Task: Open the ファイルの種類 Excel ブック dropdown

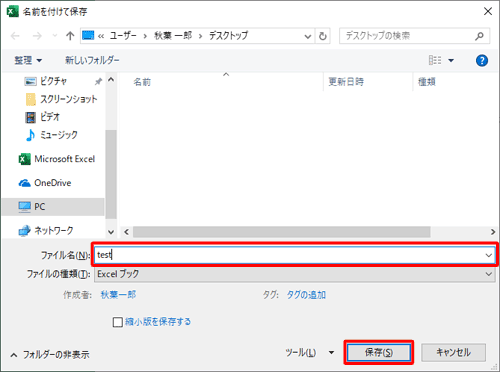Action: [x=295, y=274]
